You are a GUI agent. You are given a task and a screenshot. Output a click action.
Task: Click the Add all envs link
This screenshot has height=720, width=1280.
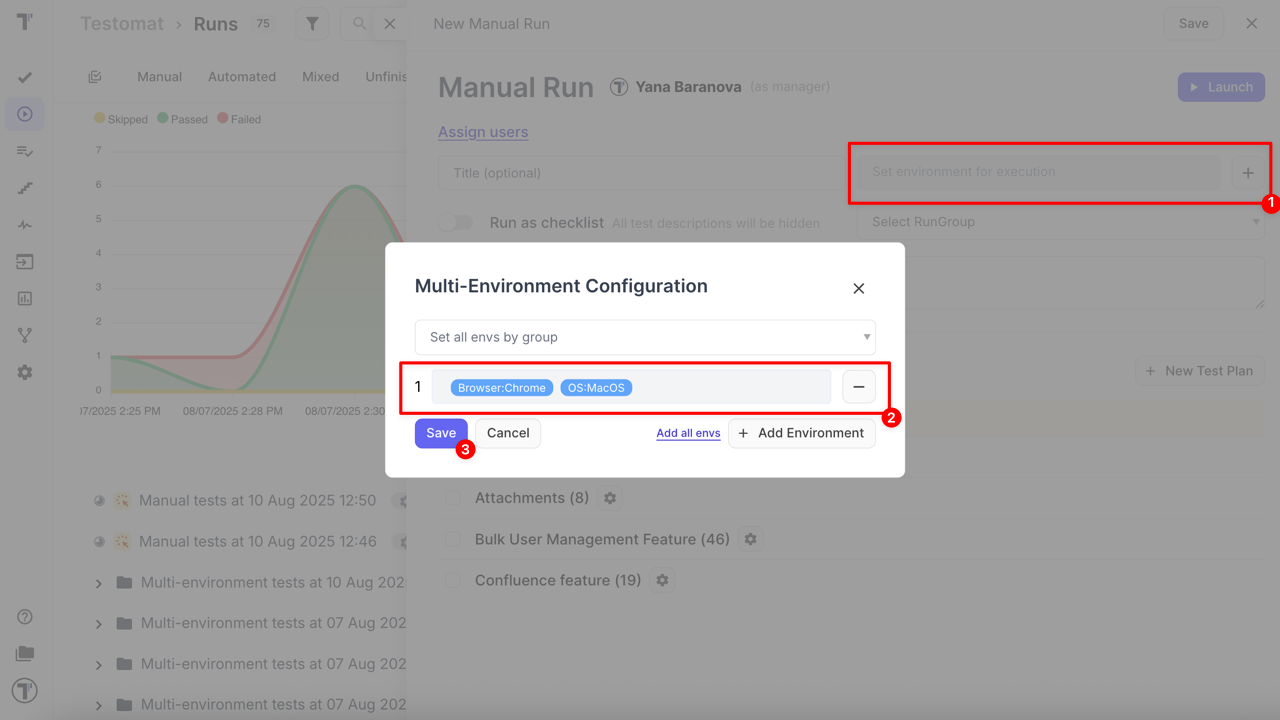point(688,433)
